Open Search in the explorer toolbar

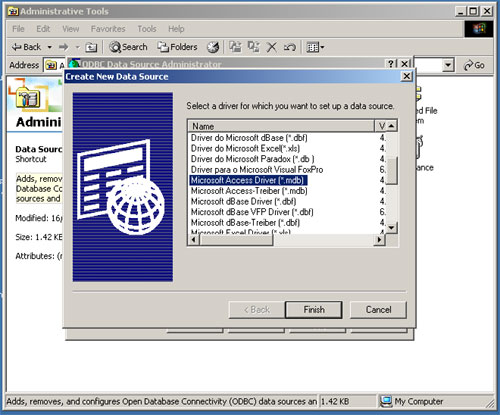128,47
